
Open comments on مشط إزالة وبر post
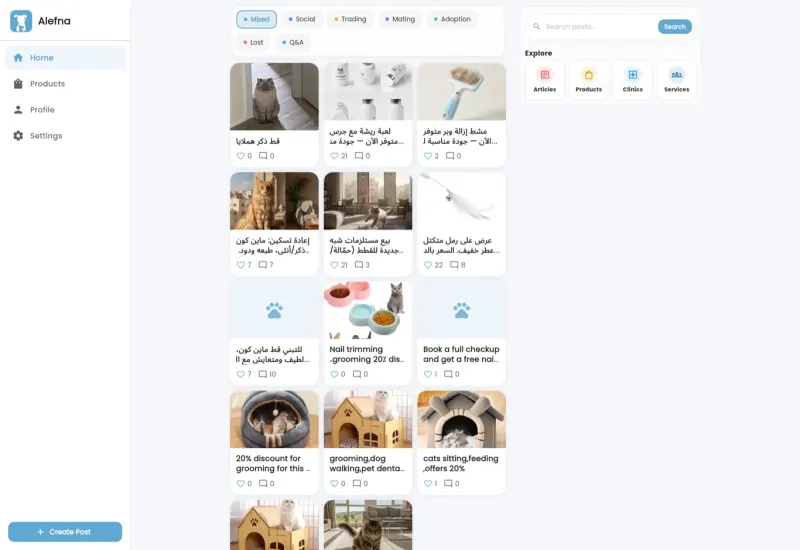click(450, 156)
